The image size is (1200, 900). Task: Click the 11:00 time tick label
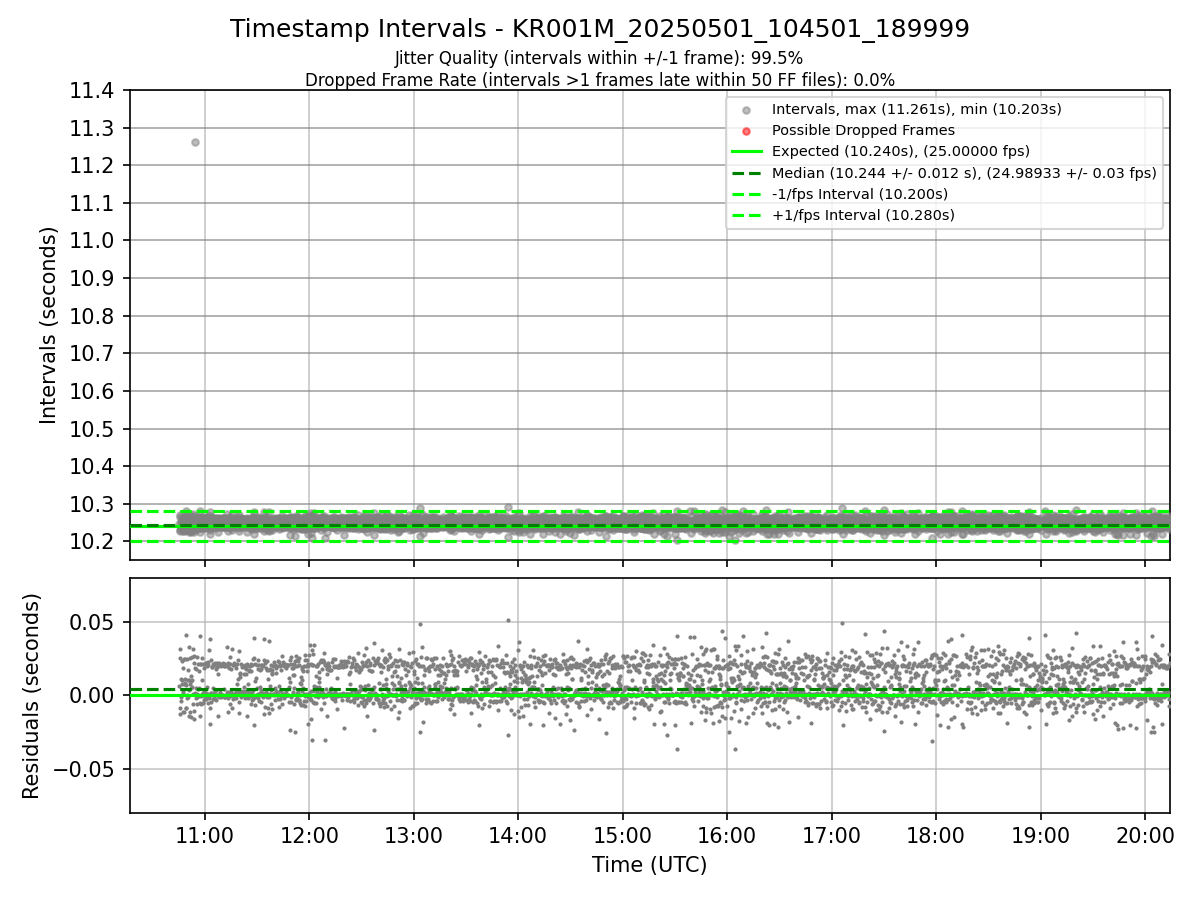205,835
